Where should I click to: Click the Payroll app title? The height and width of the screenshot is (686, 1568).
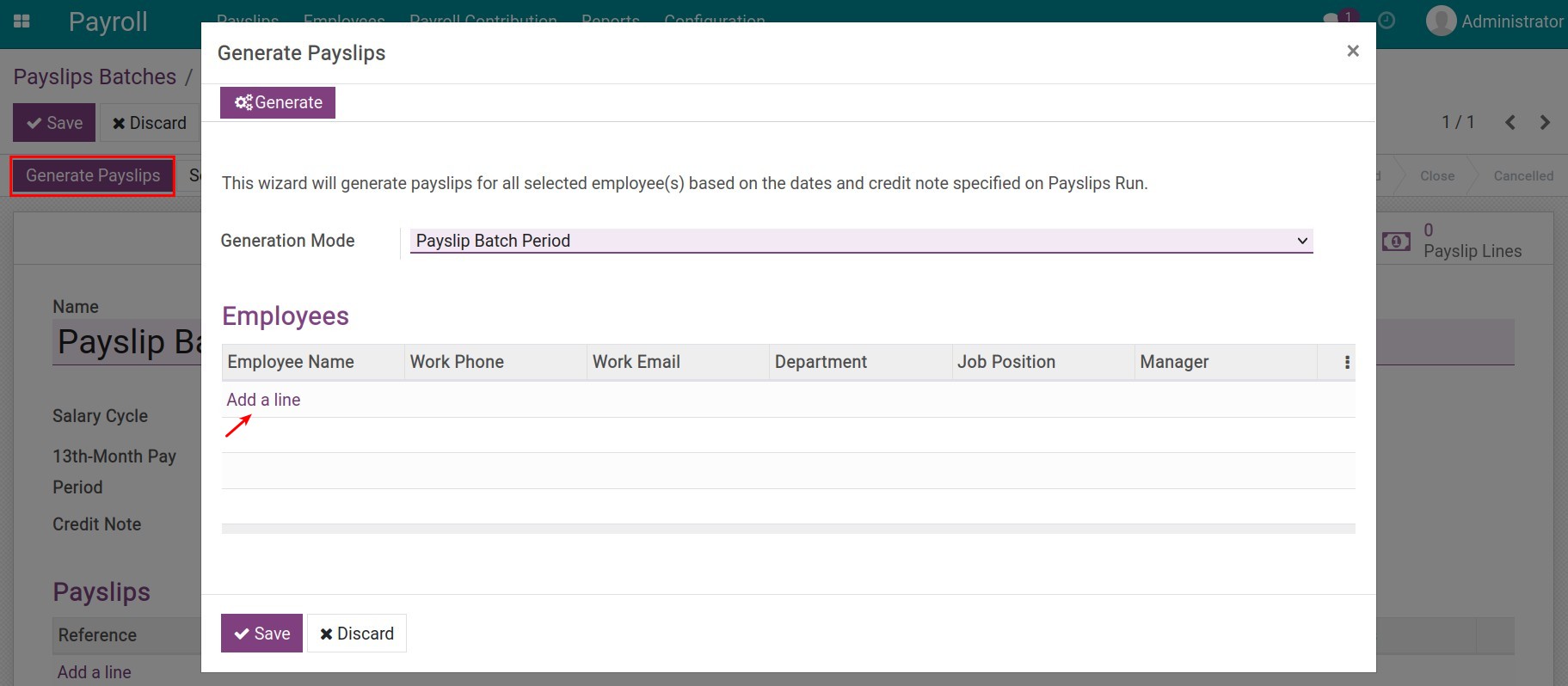click(x=108, y=21)
